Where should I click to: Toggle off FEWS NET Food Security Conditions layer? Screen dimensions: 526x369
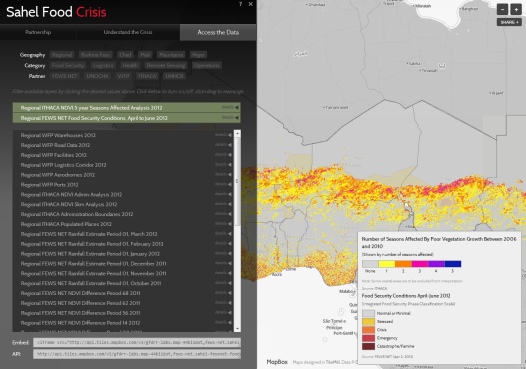(126, 118)
